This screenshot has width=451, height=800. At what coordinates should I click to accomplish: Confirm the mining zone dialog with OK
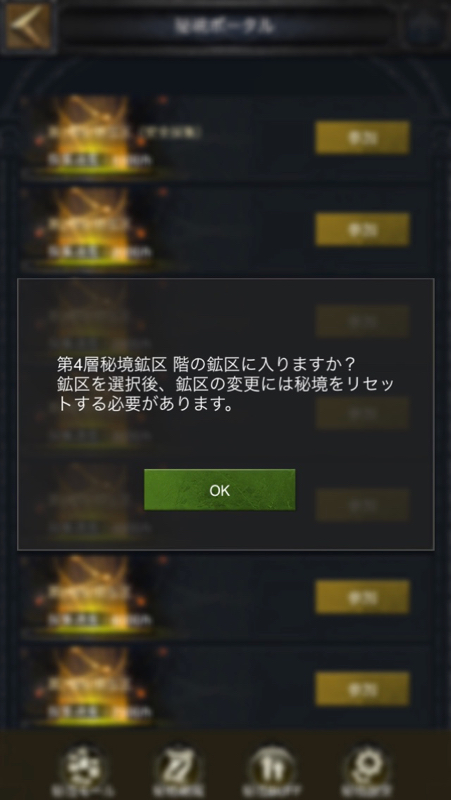click(219, 490)
